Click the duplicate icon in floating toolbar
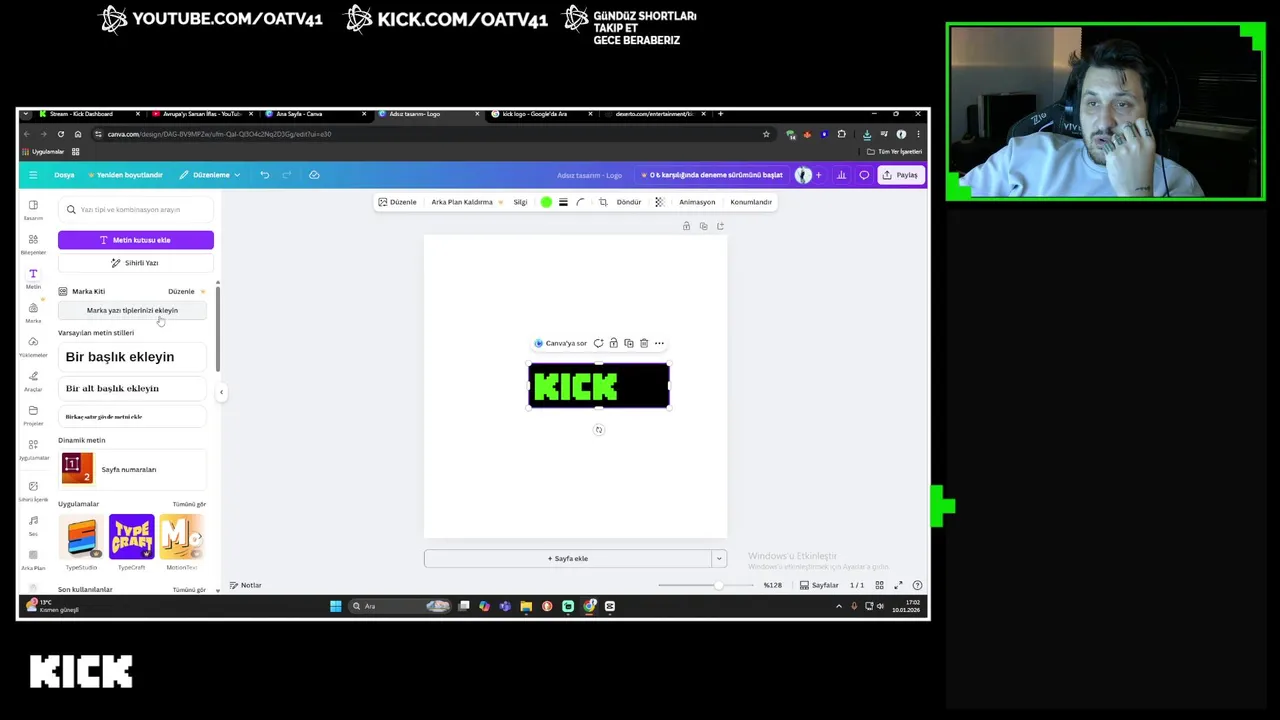This screenshot has width=1280, height=720. point(628,343)
